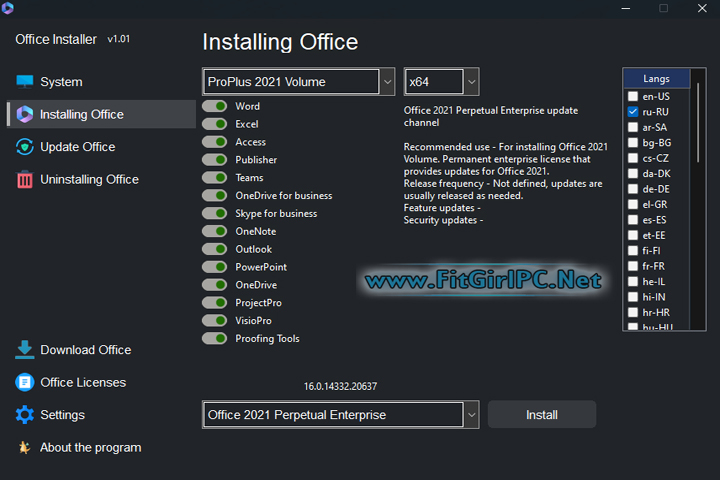Open Office 2021 Perpetual Enterprise channel dropdown
The image size is (720, 480).
pos(340,414)
